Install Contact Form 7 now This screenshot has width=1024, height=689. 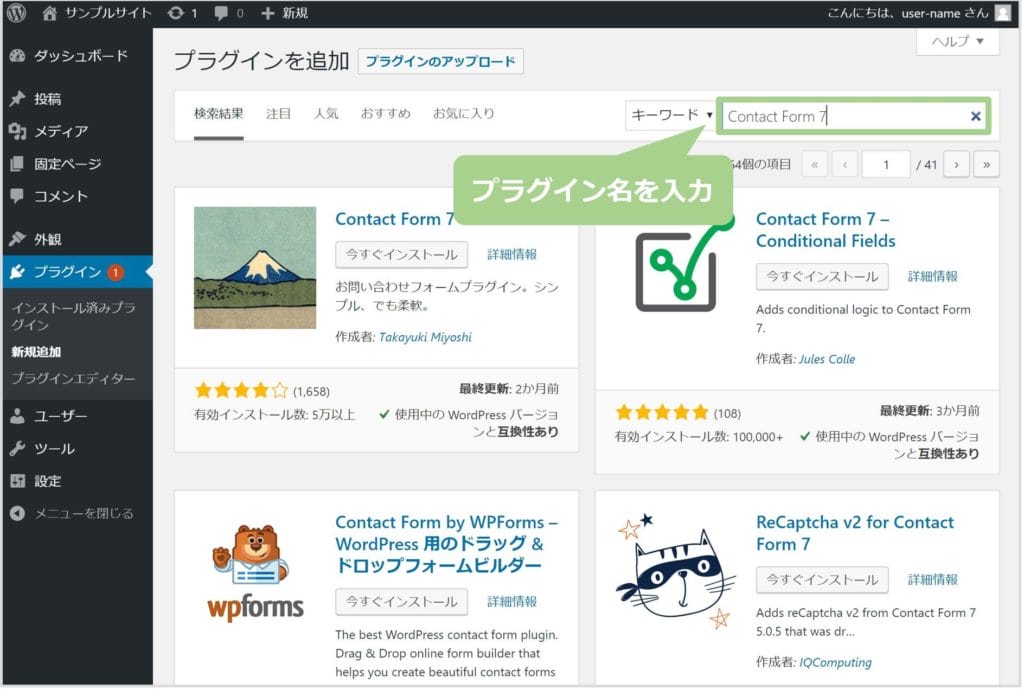click(x=402, y=255)
